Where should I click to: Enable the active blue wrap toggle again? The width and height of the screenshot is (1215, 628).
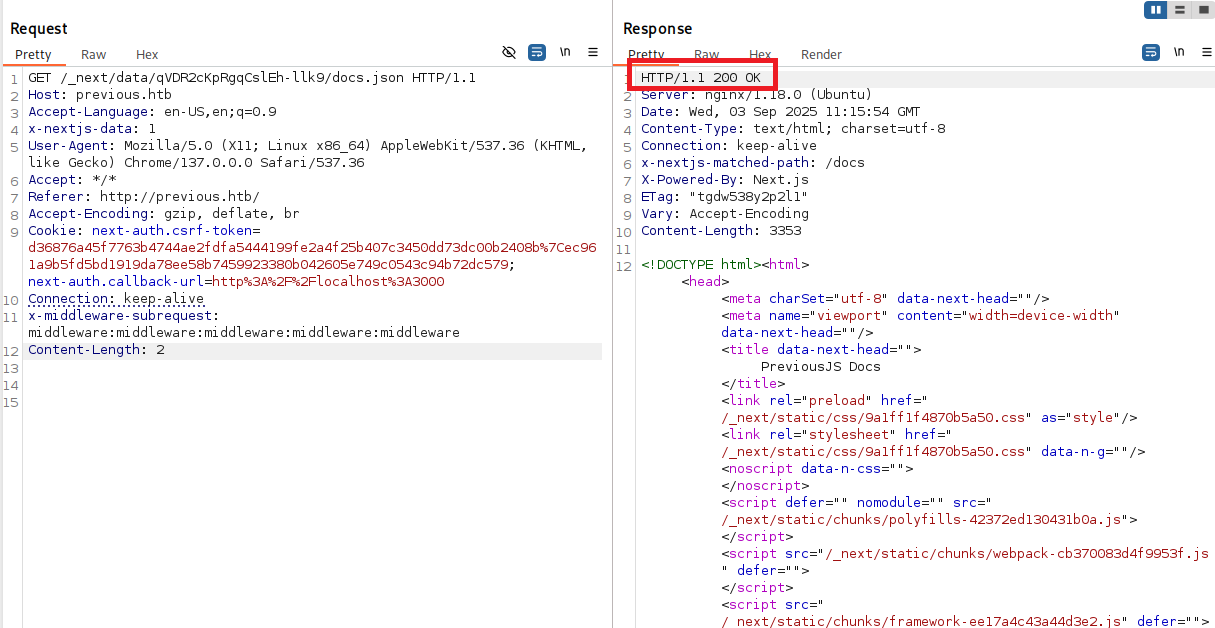[x=537, y=52]
